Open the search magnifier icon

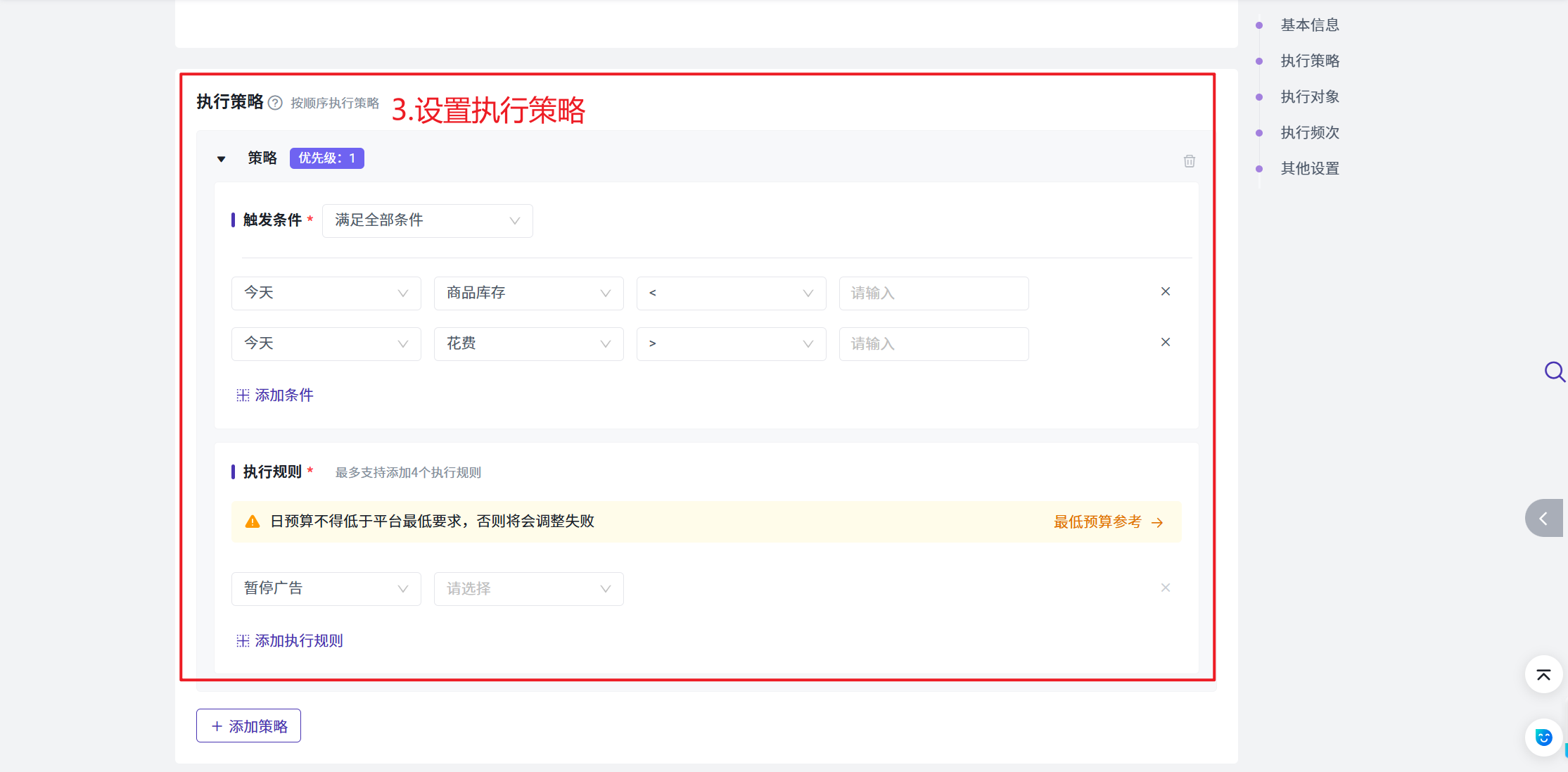1554,371
